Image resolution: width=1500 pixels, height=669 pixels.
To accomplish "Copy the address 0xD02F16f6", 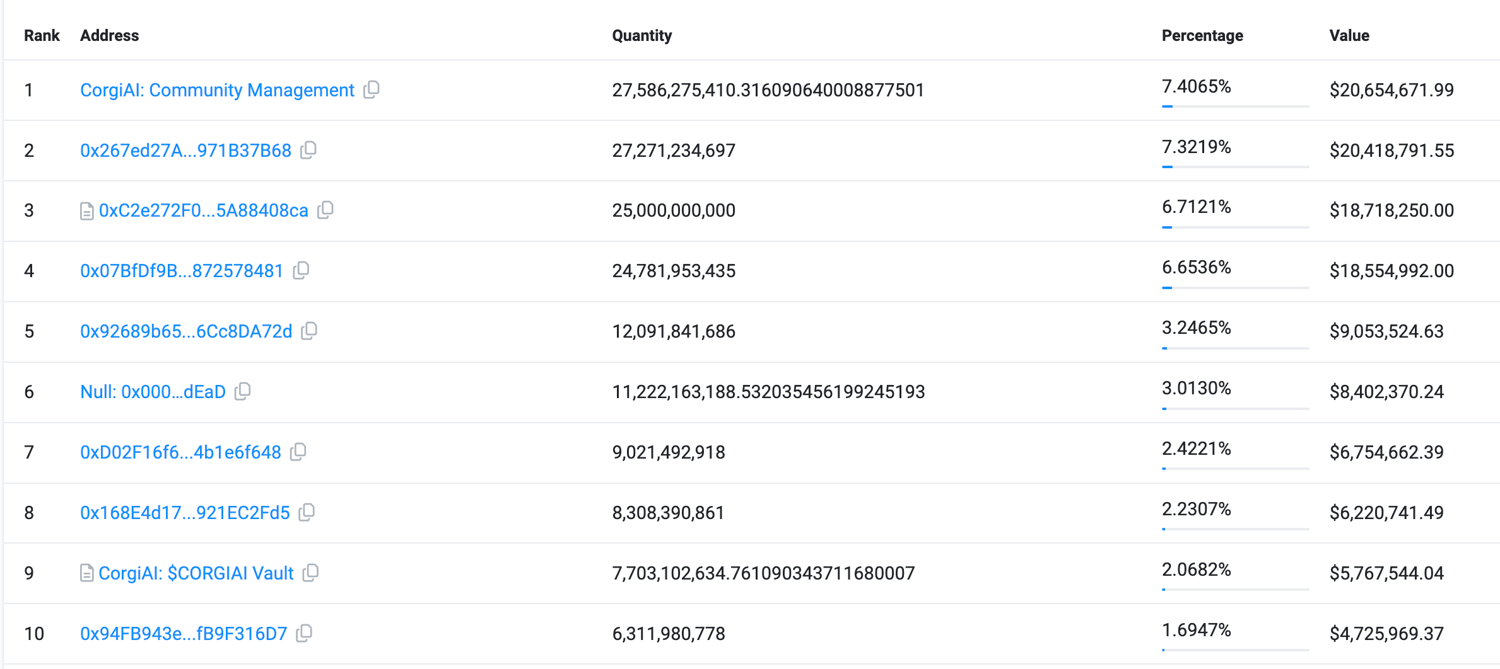I will pyautogui.click(x=298, y=452).
